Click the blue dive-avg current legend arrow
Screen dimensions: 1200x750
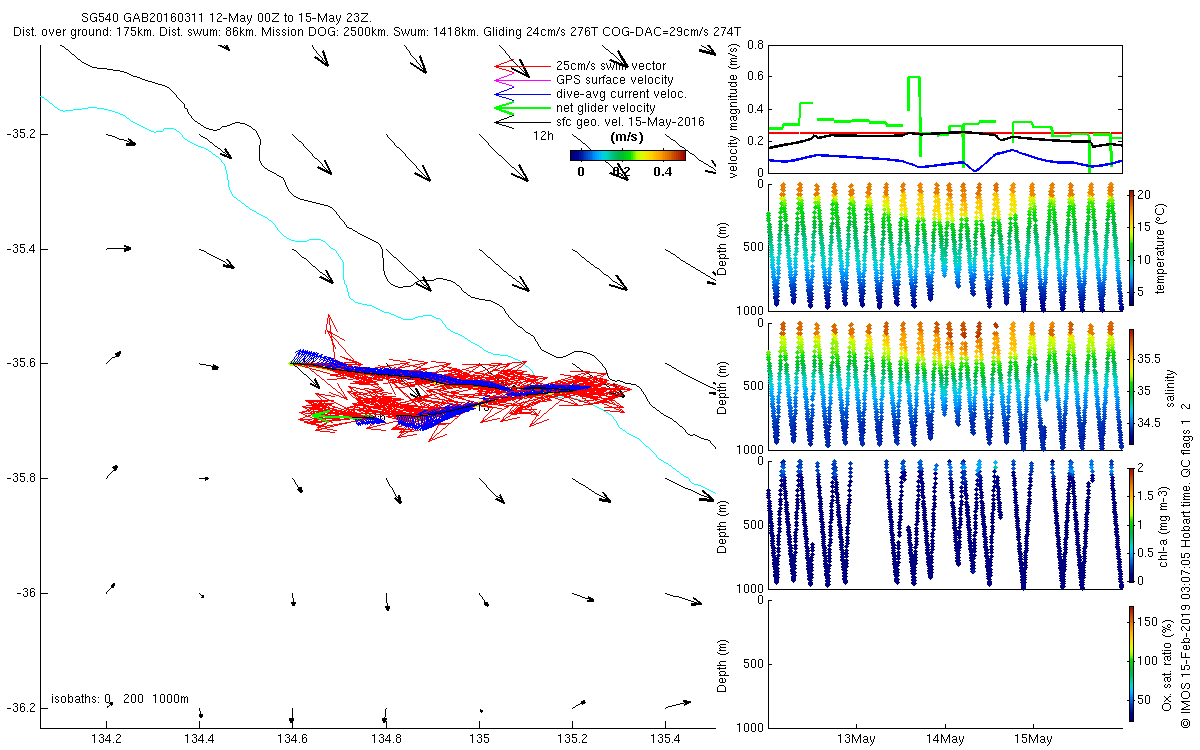[518, 94]
